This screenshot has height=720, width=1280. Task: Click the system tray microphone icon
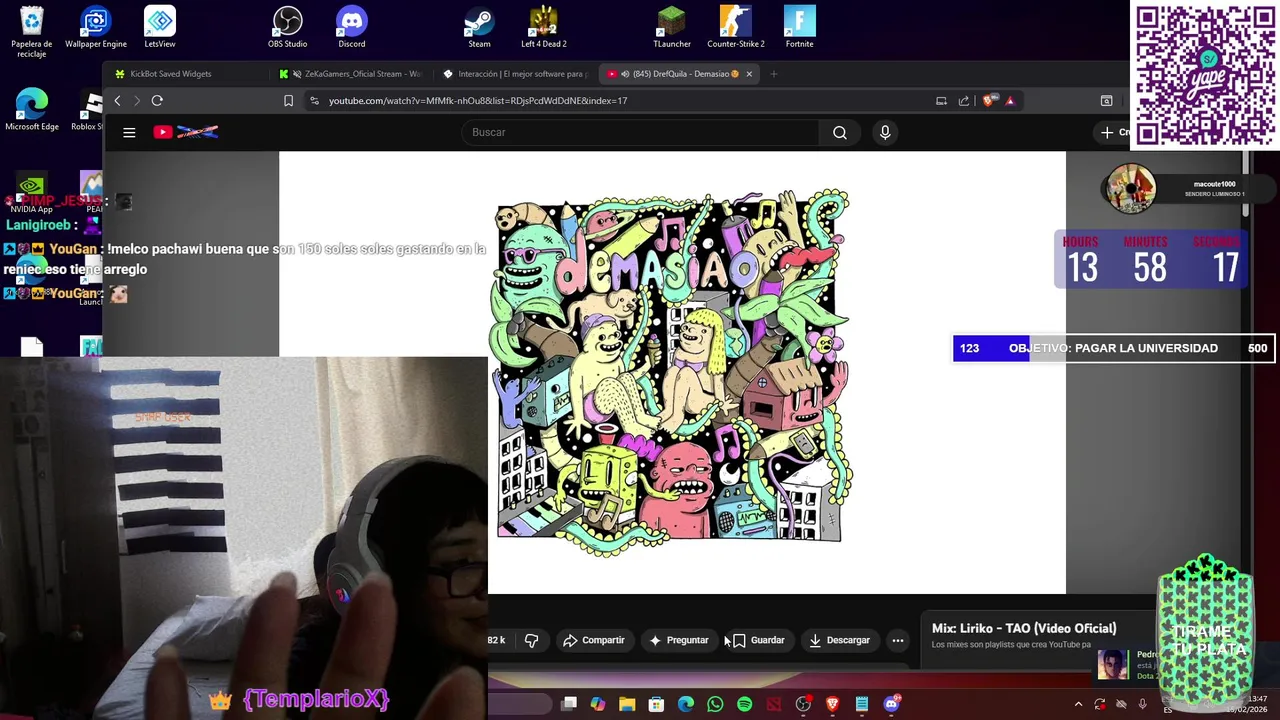(1143, 704)
